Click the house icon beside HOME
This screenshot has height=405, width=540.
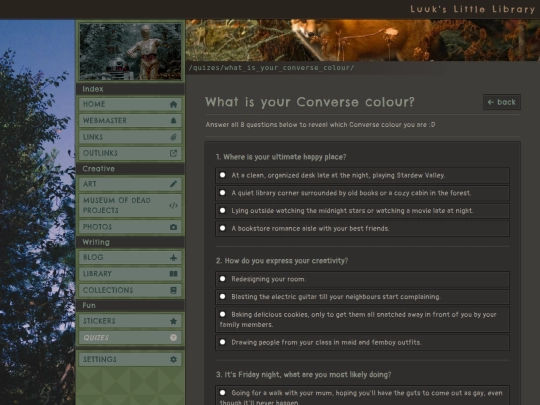click(173, 104)
